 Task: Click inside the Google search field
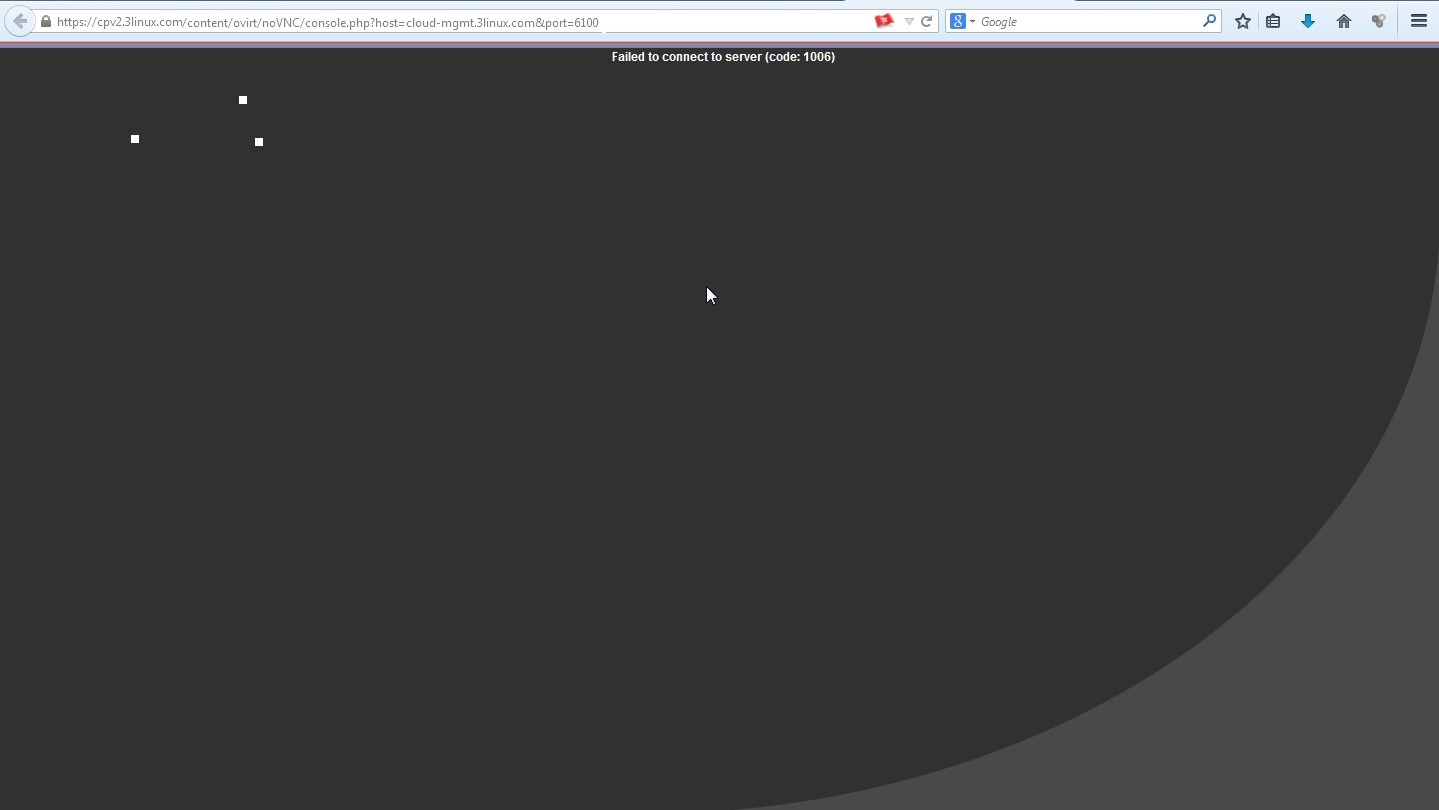pyautogui.click(x=1088, y=22)
